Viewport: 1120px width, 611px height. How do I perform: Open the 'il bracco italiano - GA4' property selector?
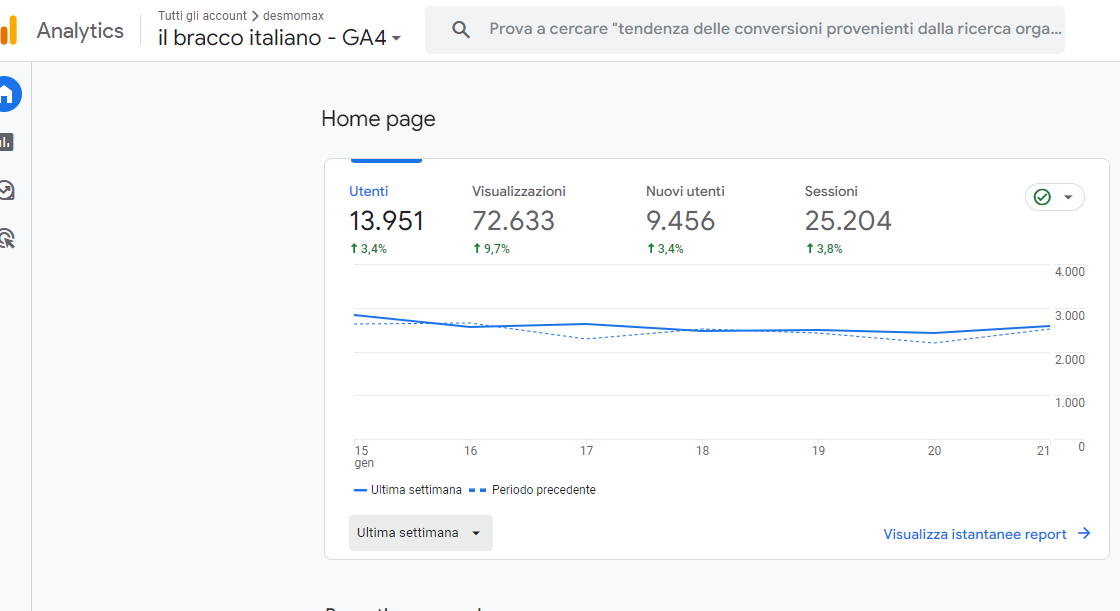[280, 38]
